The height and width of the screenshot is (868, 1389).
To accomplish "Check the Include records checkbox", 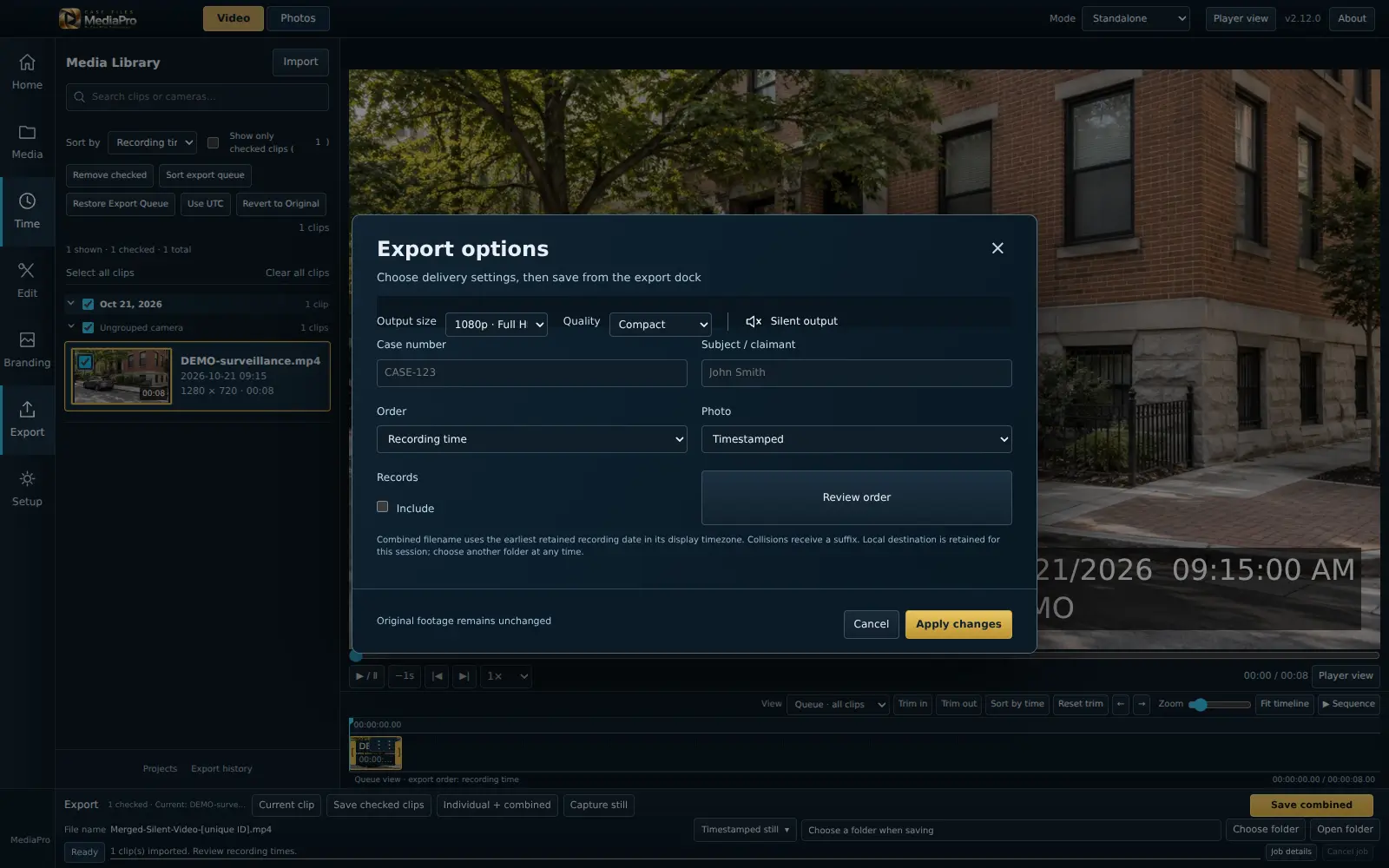I will tap(382, 507).
